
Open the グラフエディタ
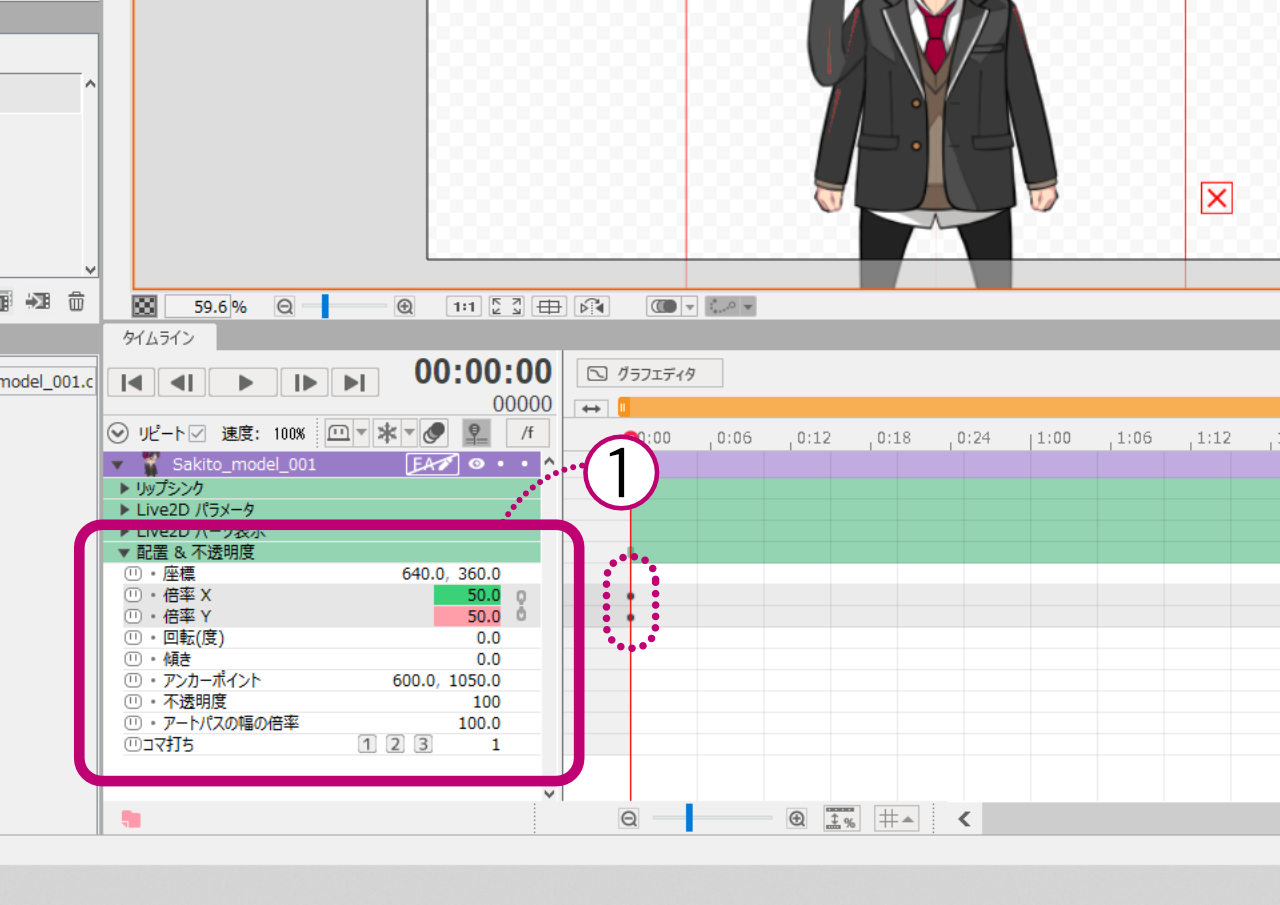(650, 374)
